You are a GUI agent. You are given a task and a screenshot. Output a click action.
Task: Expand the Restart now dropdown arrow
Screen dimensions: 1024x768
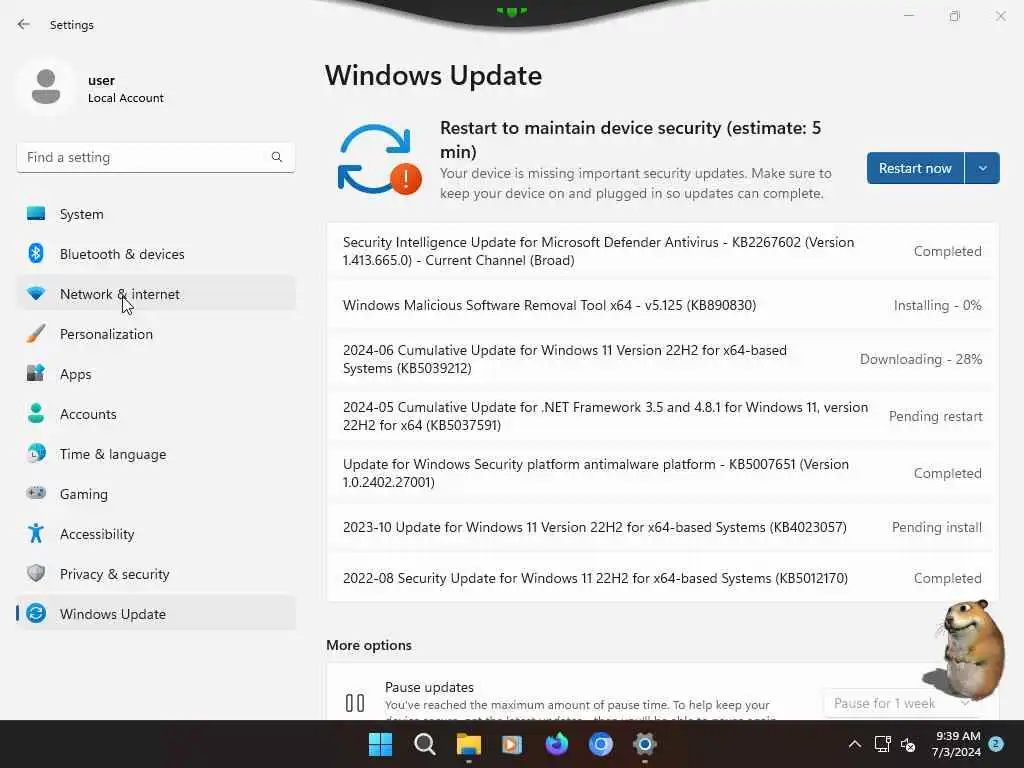pos(982,168)
